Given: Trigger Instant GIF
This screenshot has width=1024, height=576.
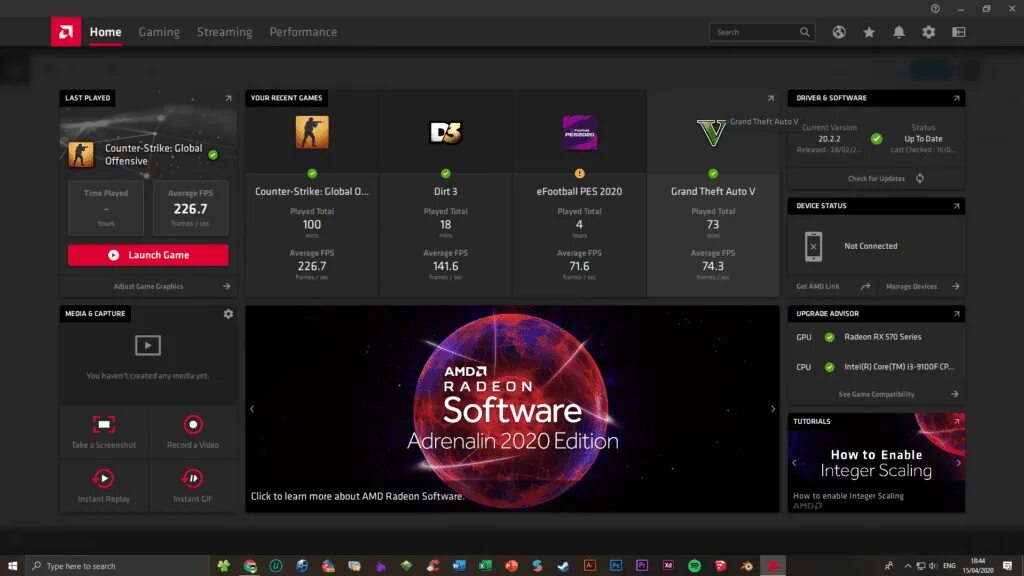Looking at the screenshot, I should pos(193,487).
